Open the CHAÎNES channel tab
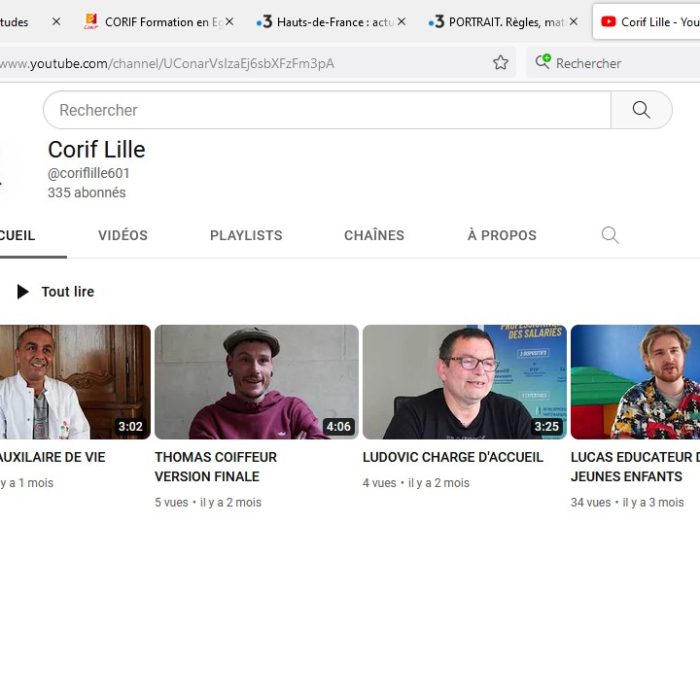 (374, 235)
